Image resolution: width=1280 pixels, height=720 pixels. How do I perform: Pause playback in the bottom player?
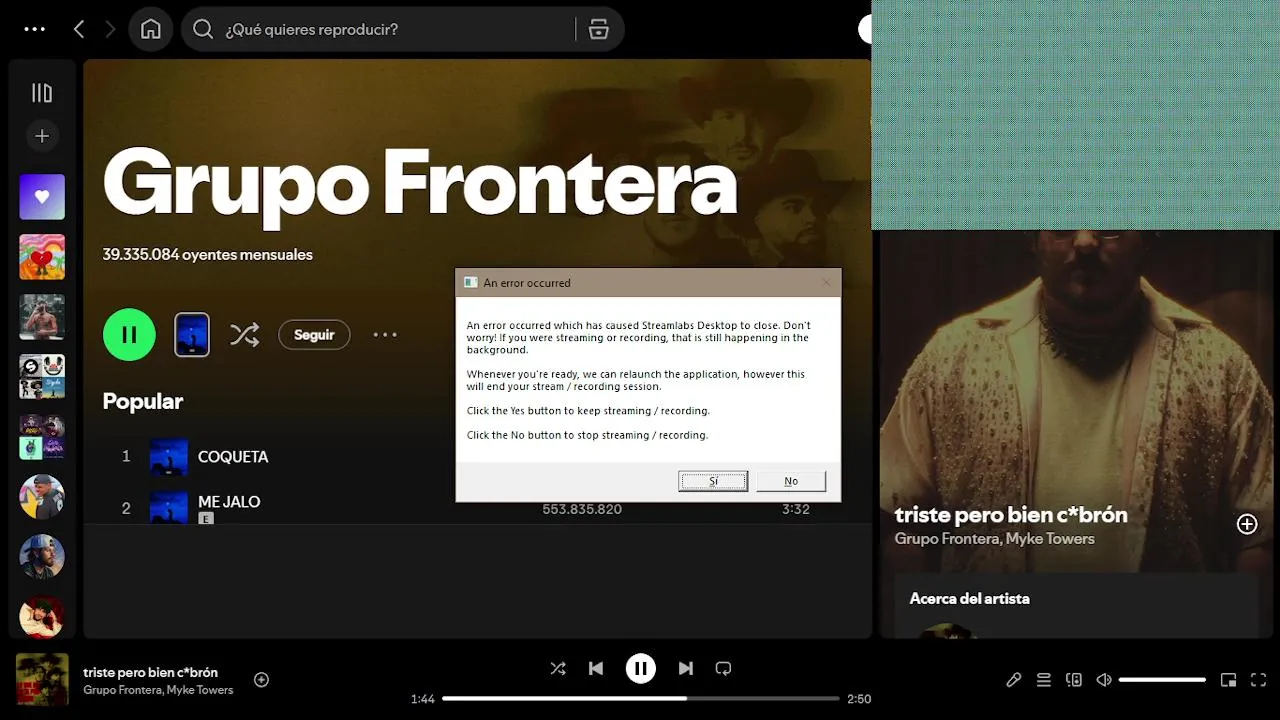(641, 668)
